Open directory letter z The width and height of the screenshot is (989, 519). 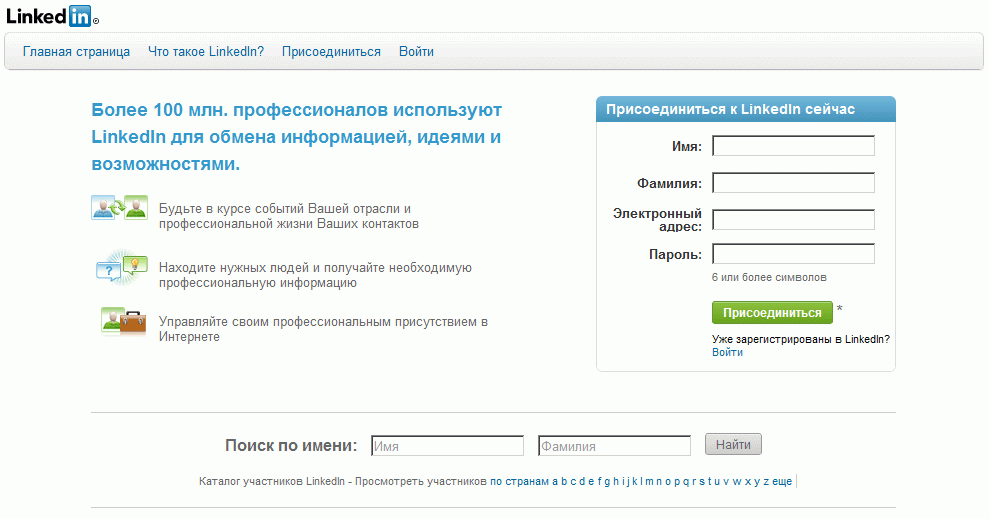[x=766, y=482]
